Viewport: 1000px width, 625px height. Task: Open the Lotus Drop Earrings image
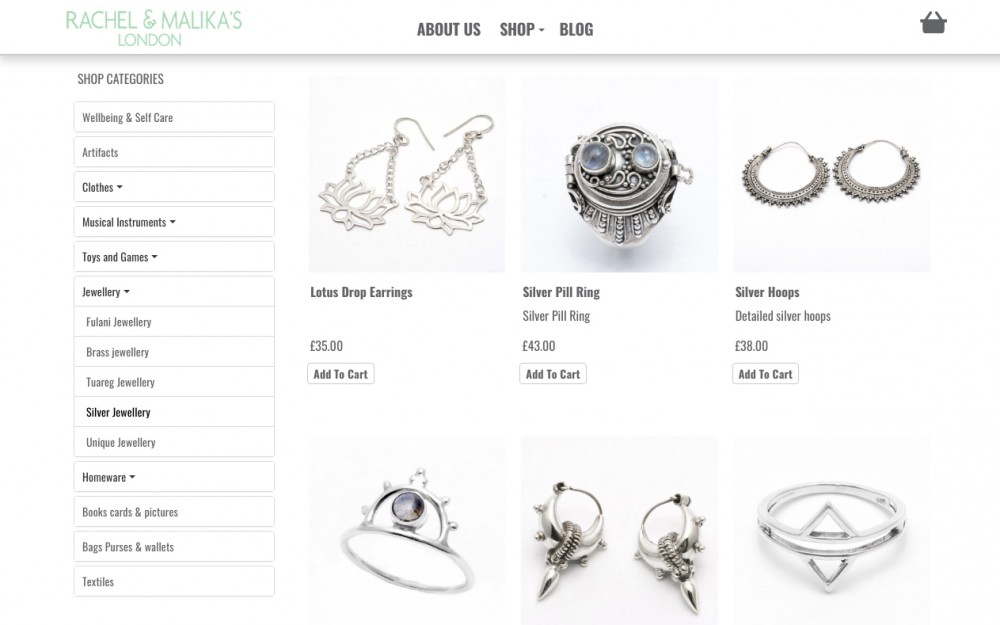(x=407, y=175)
